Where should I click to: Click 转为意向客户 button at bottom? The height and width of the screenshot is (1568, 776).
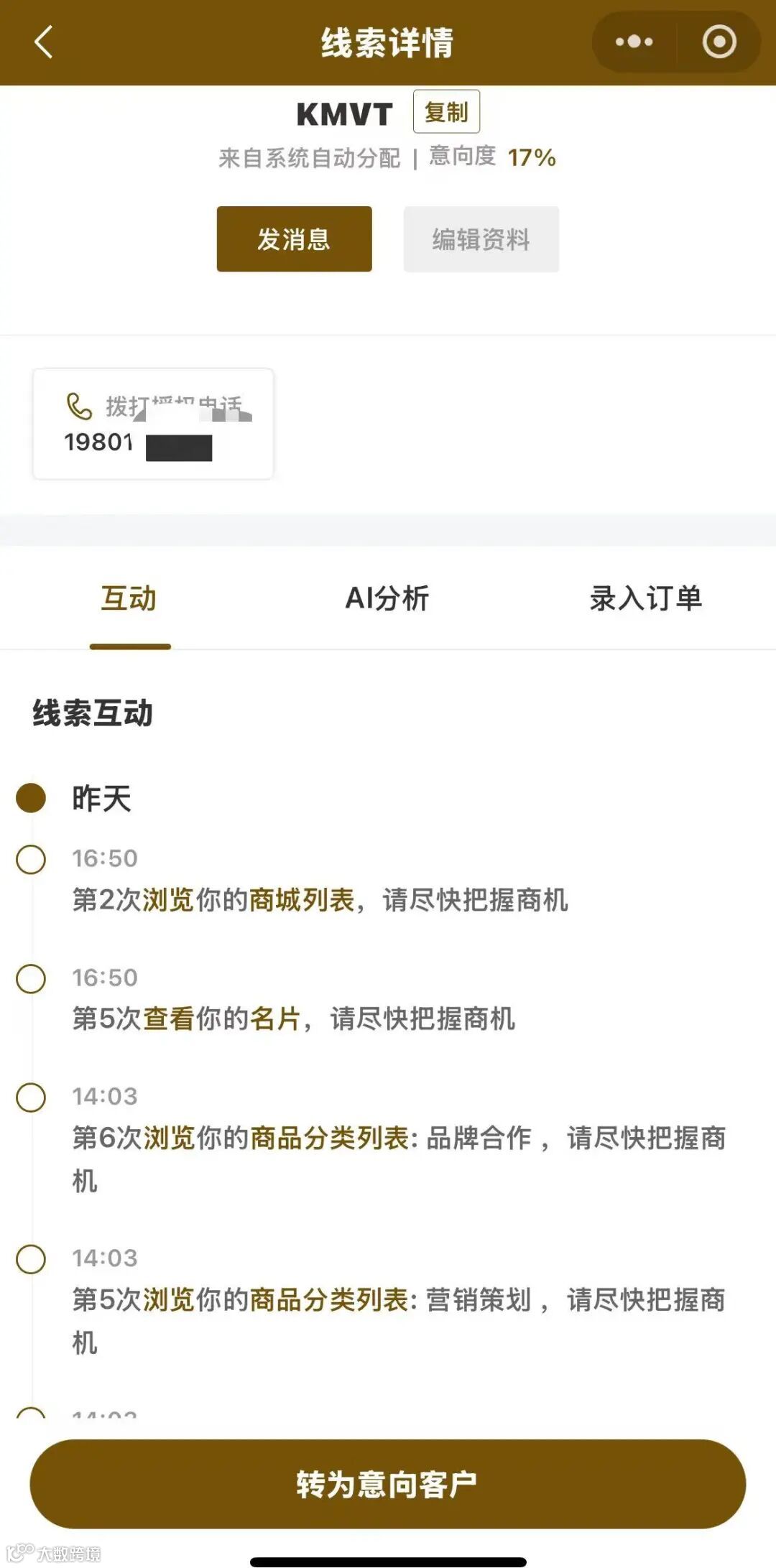[x=387, y=1484]
